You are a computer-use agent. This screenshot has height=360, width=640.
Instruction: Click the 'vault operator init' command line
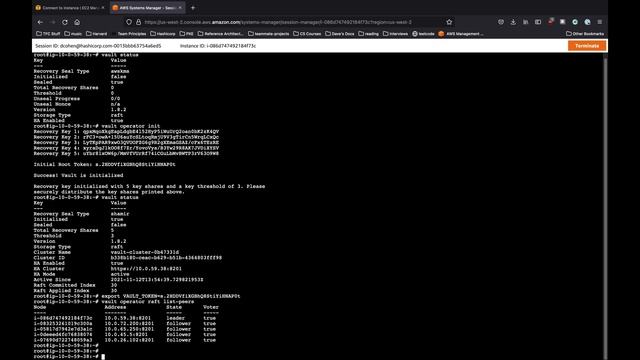pyautogui.click(x=97, y=126)
